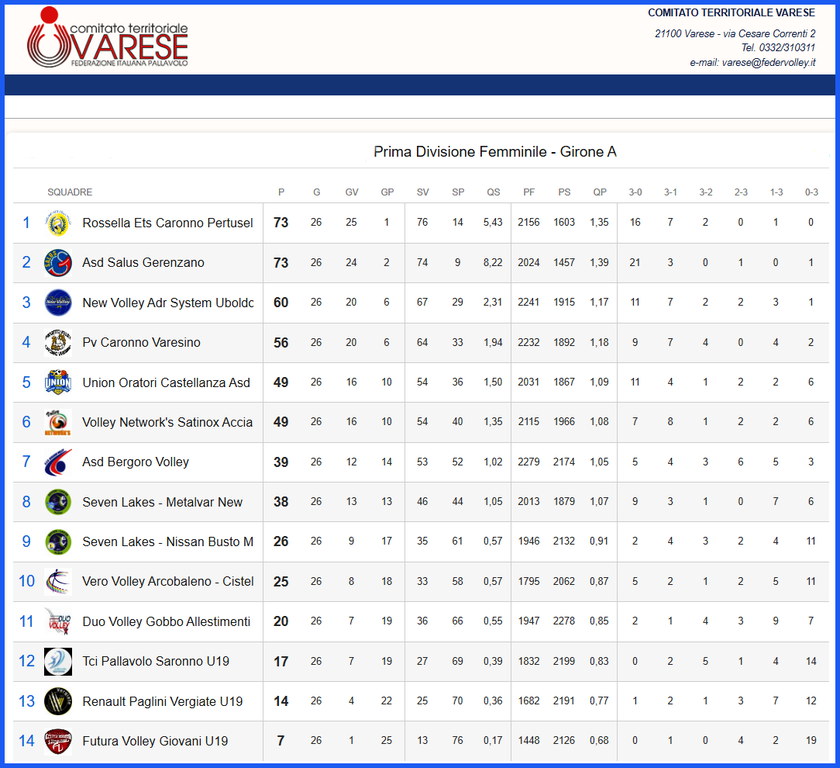Viewport: 840px width, 768px height.
Task: Click the Renault Paglini Vergiate U19 logo
Action: (x=58, y=701)
